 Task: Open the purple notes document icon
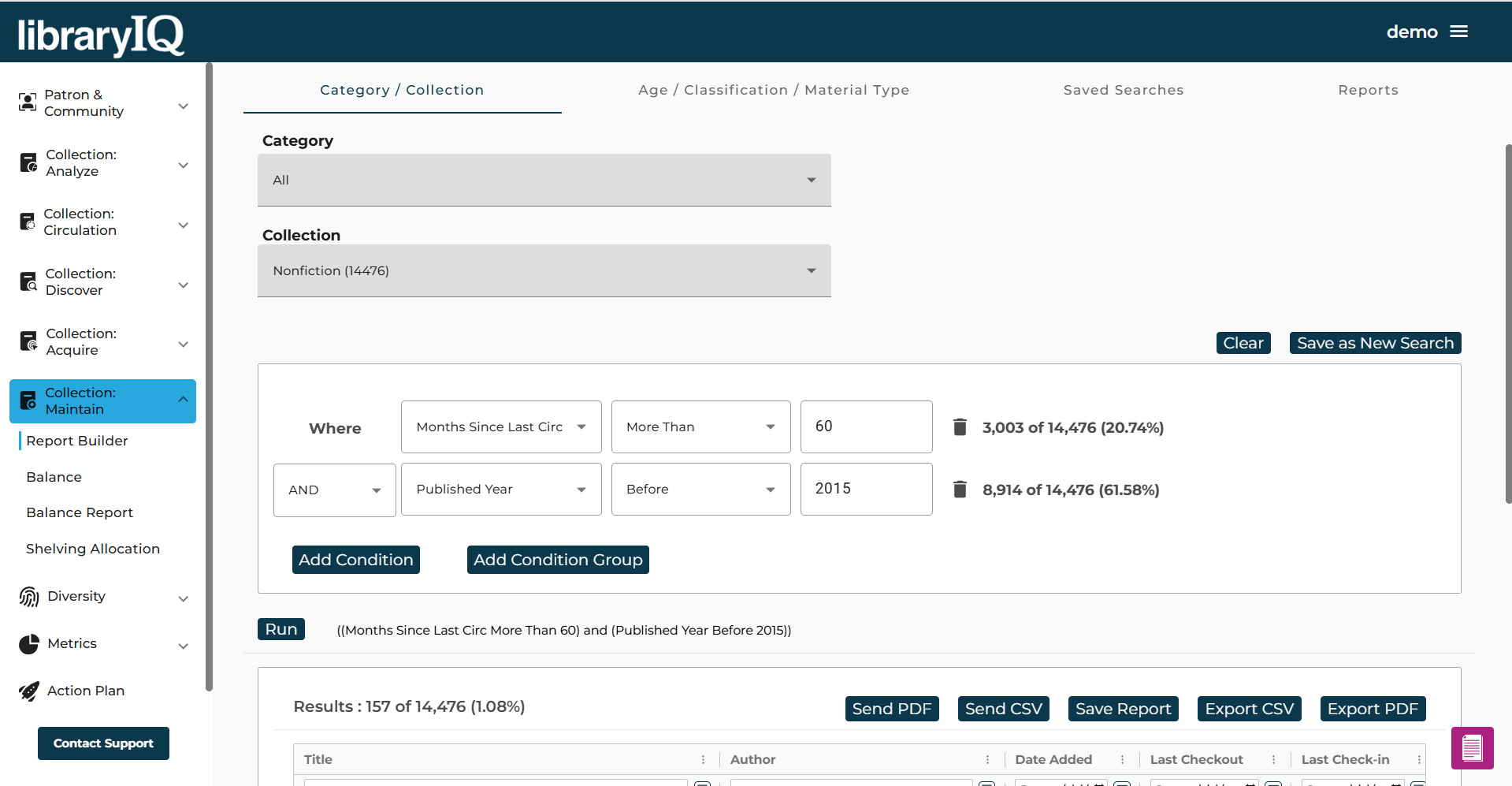(x=1472, y=747)
